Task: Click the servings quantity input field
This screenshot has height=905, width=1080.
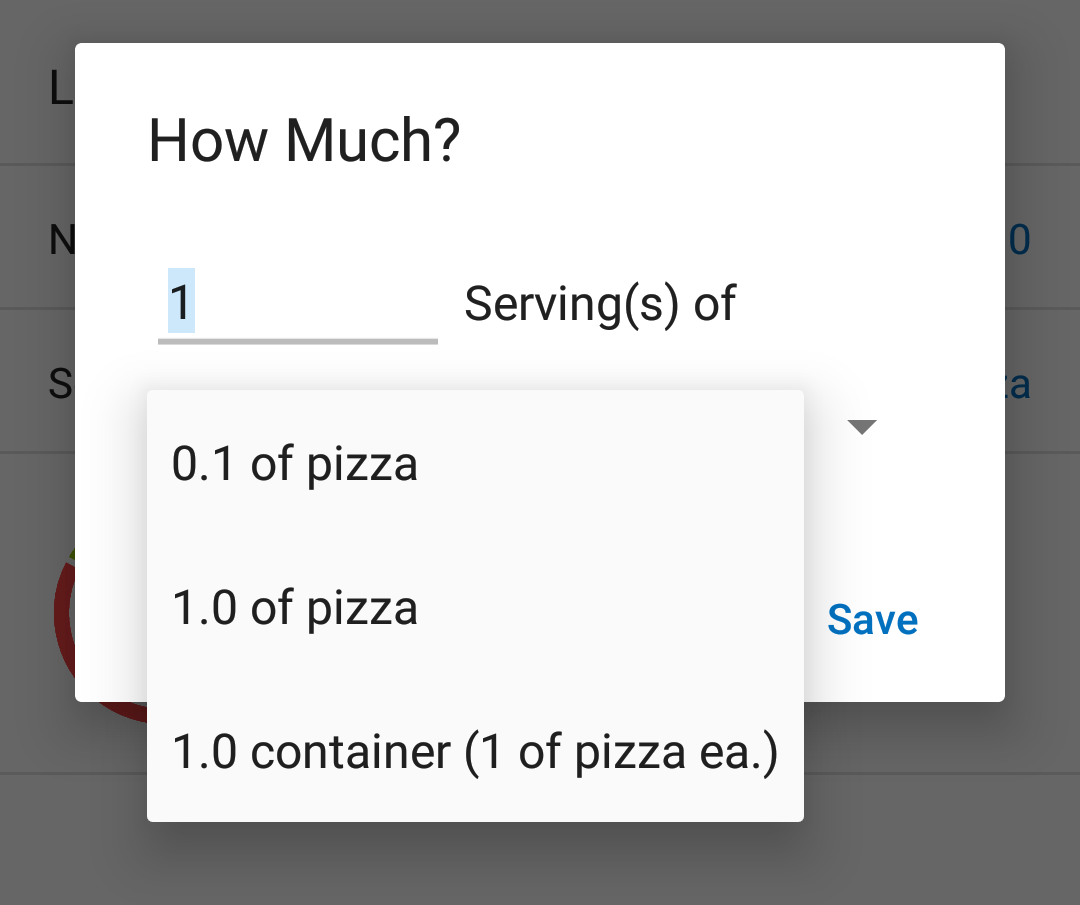Action: tap(297, 304)
